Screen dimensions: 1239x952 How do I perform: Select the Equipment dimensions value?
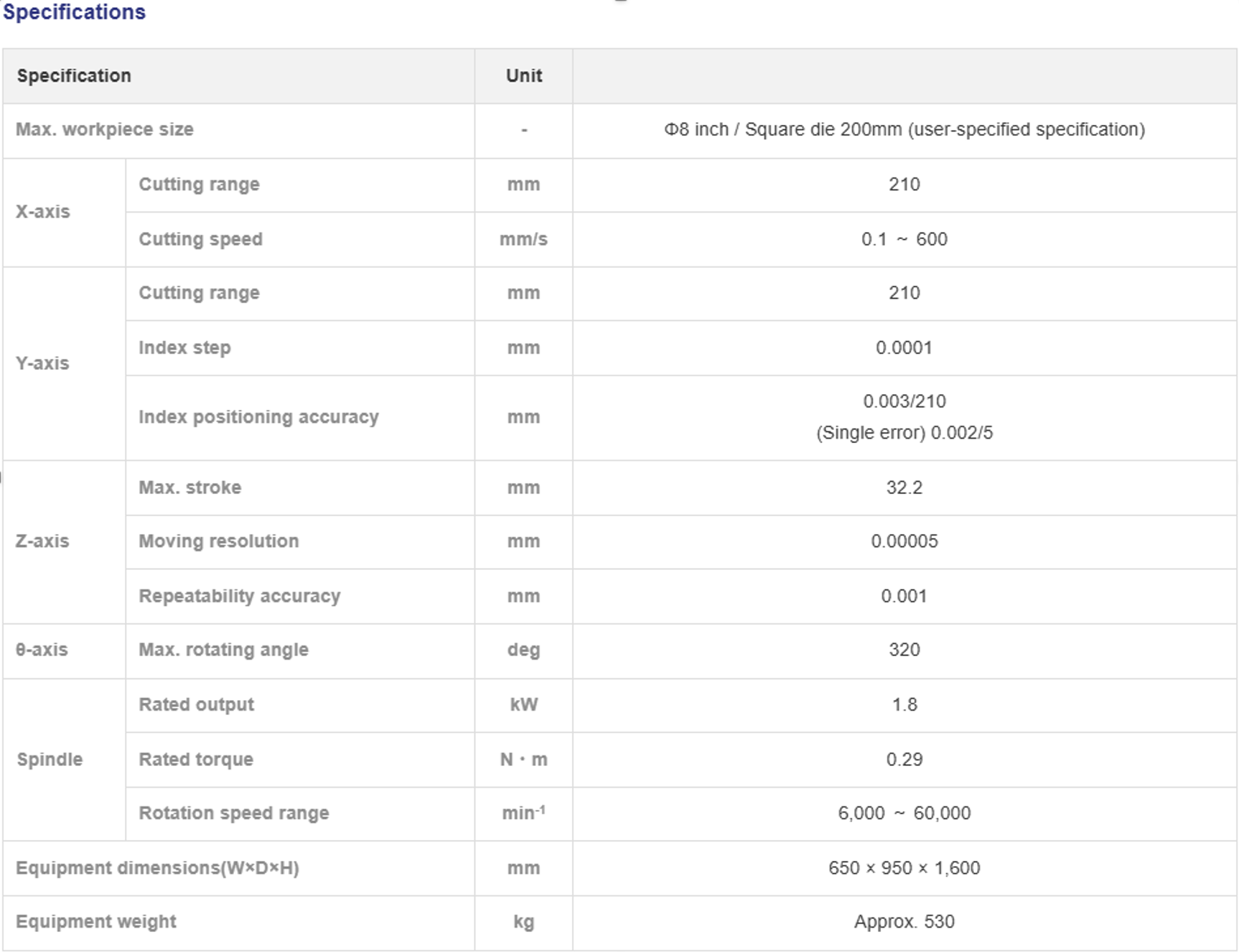904,868
